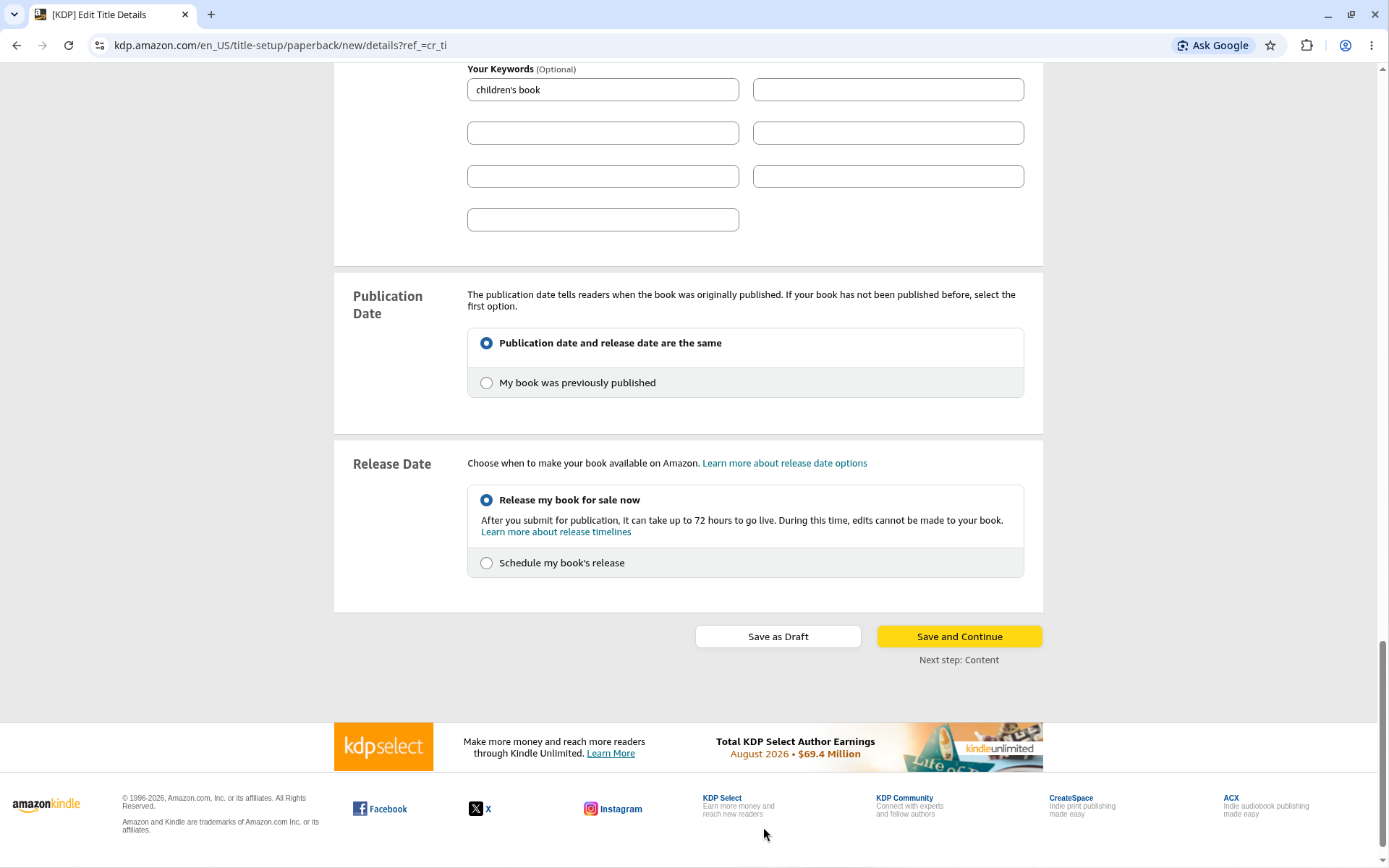Open the Chrome profile icon
Viewport: 1389px width, 868px height.
point(1346,46)
